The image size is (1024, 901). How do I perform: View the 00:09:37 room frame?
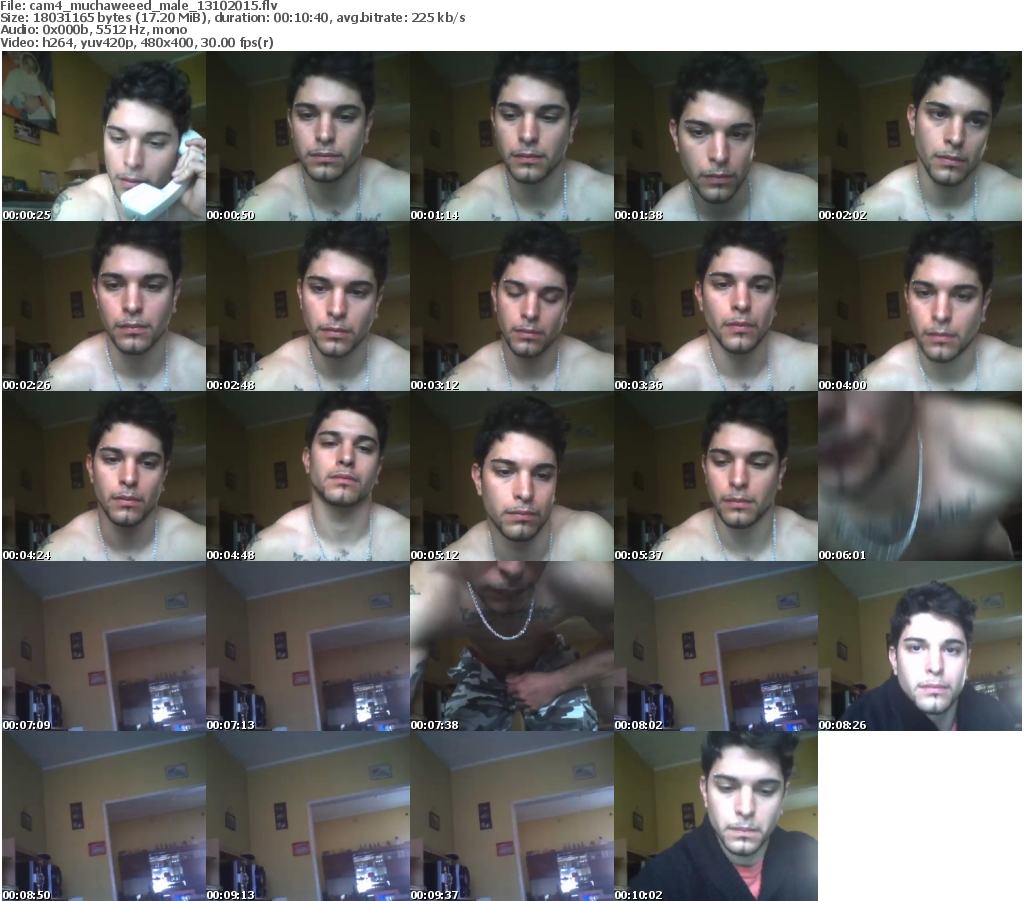(x=512, y=816)
